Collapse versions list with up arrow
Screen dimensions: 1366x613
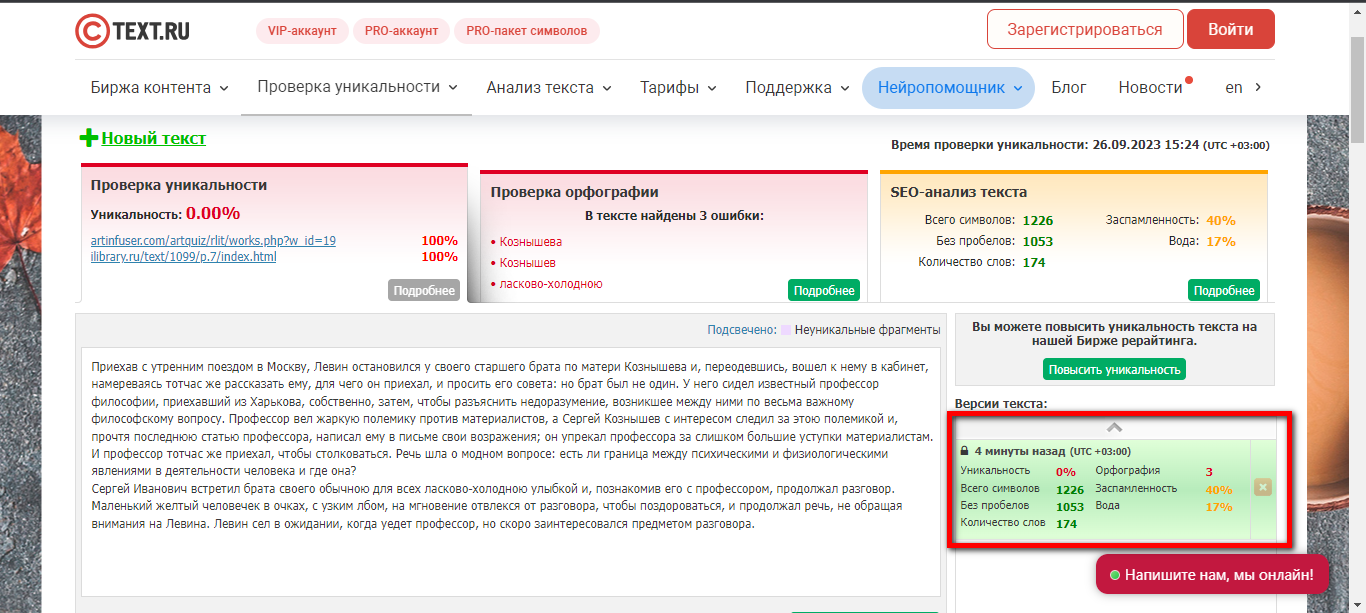tap(1115, 427)
